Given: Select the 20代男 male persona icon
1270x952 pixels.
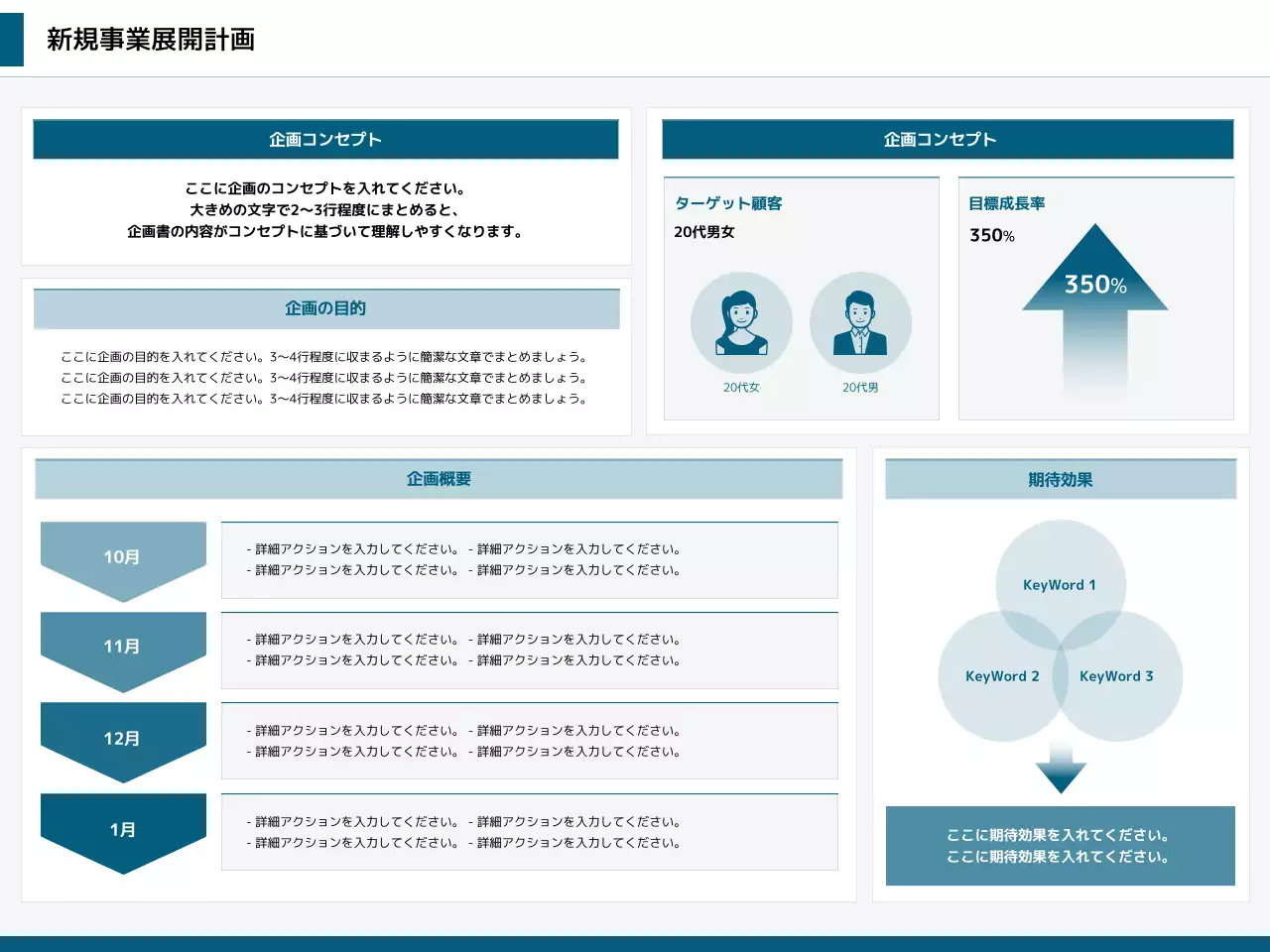Looking at the screenshot, I should click(x=861, y=322).
